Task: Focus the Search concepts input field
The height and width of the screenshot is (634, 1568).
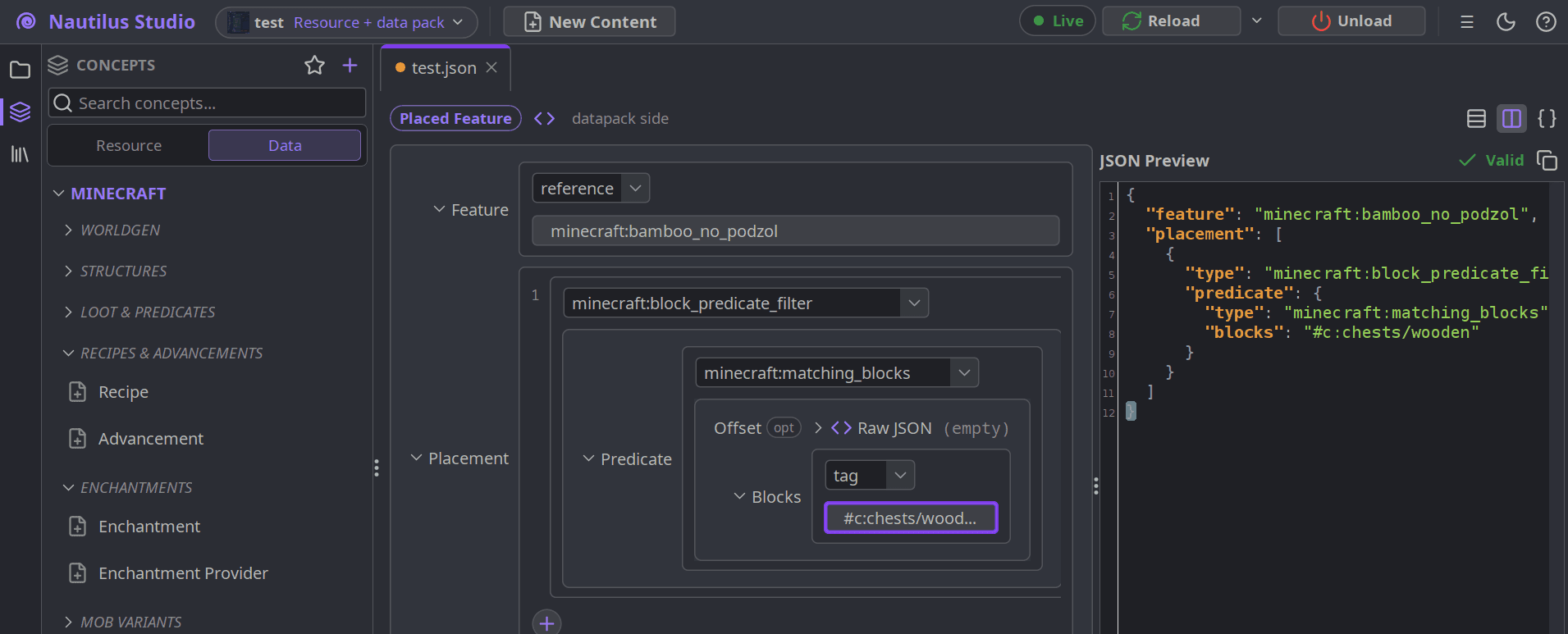Action: (207, 103)
